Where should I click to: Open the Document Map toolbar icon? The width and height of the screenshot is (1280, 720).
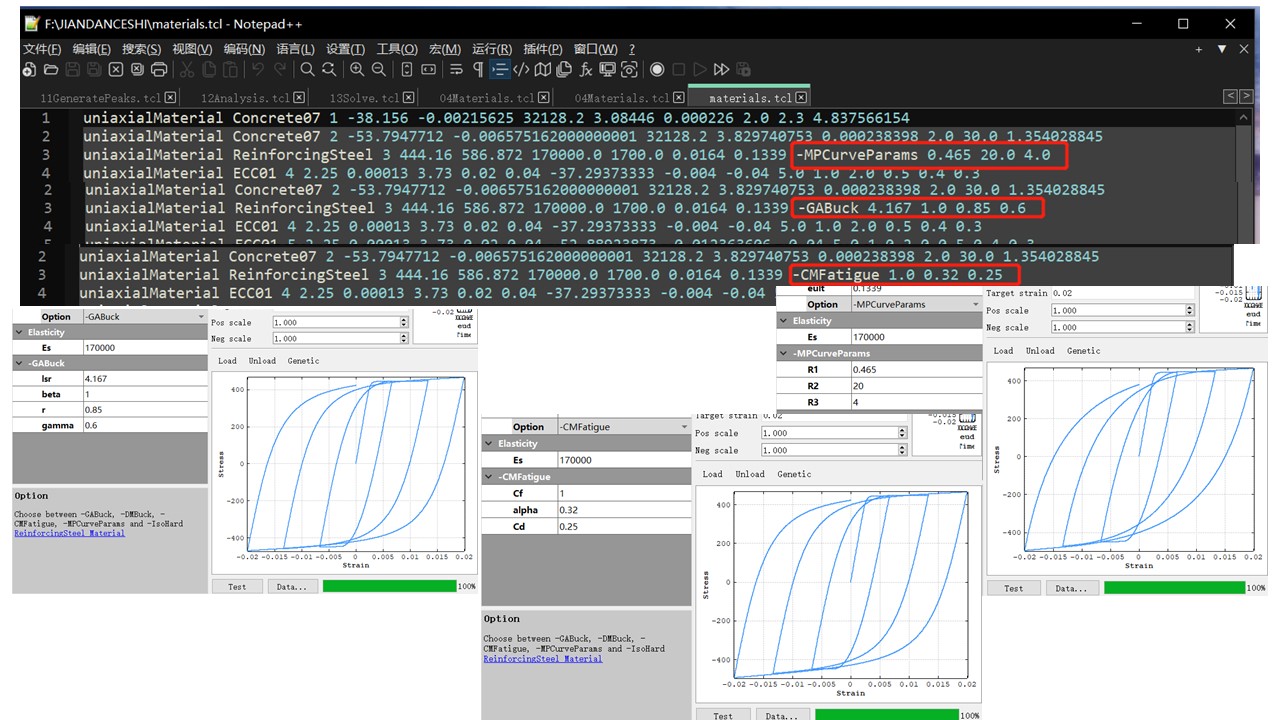click(x=543, y=69)
